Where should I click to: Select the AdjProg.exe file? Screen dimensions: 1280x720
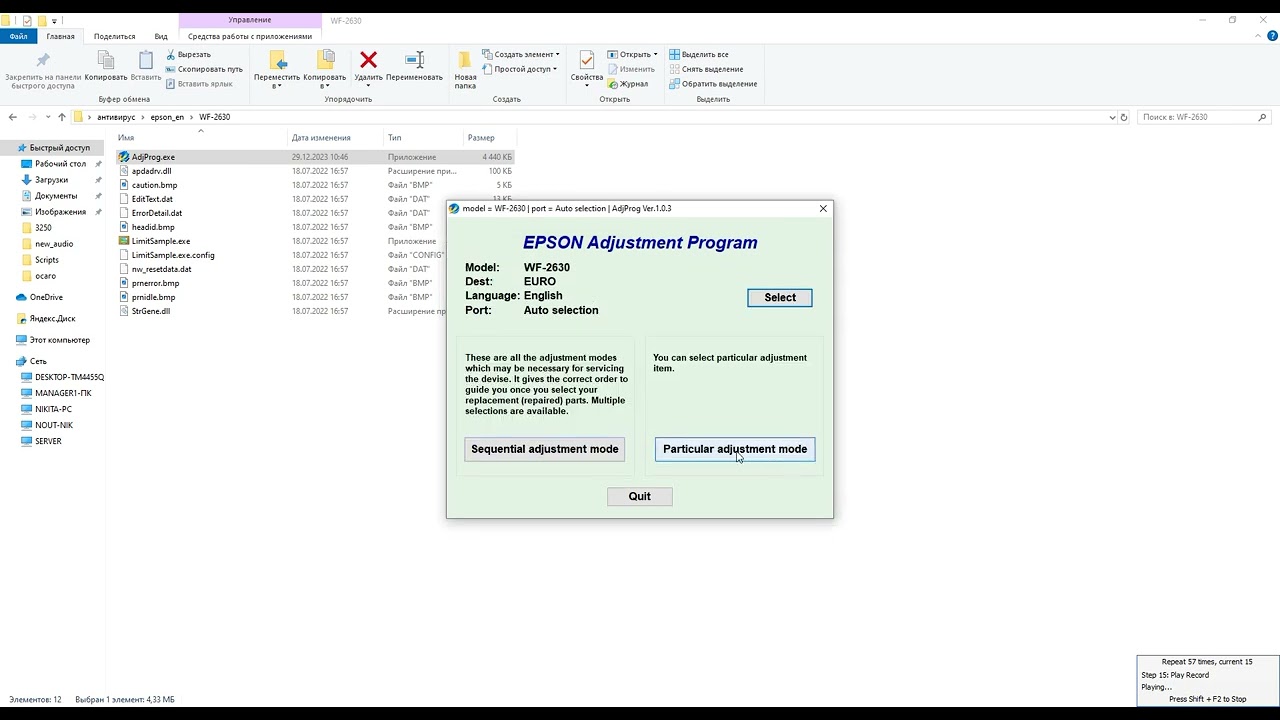153,157
